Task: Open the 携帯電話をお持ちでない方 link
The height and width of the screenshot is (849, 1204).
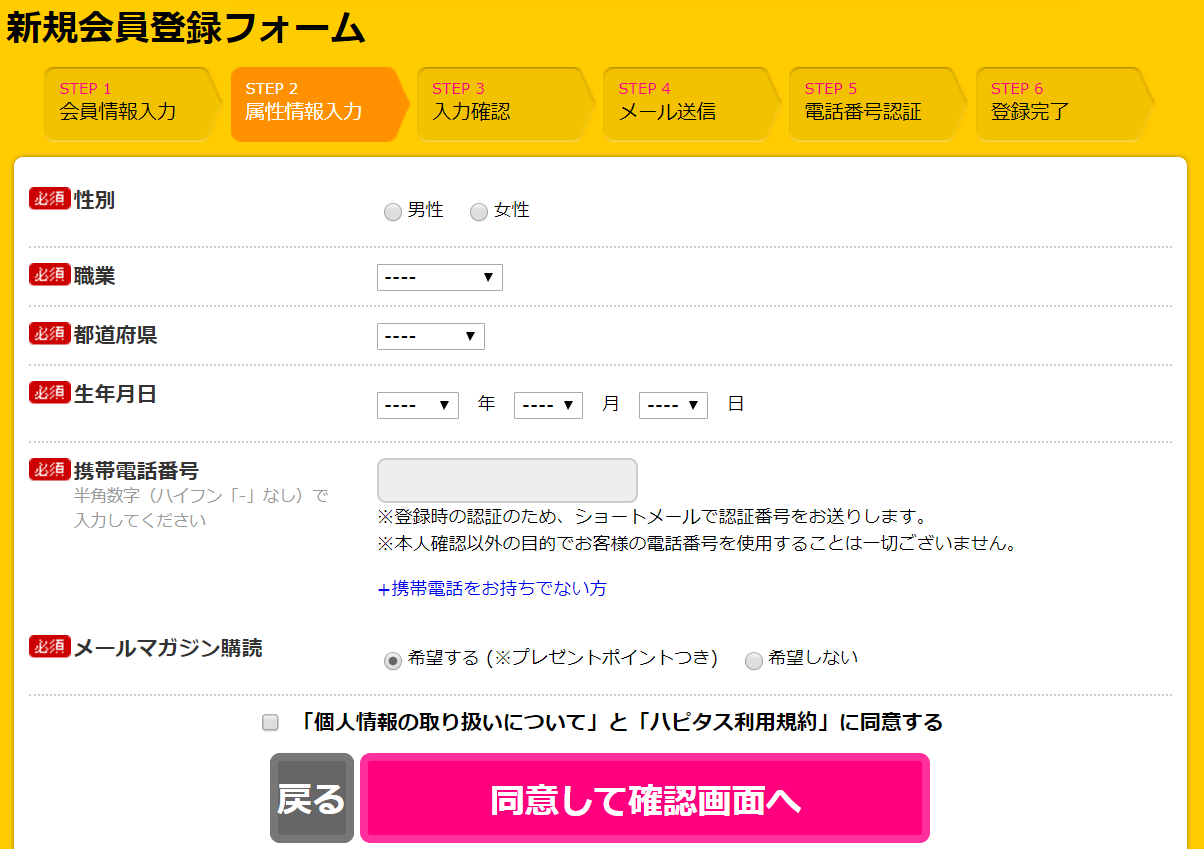Action: [x=492, y=588]
